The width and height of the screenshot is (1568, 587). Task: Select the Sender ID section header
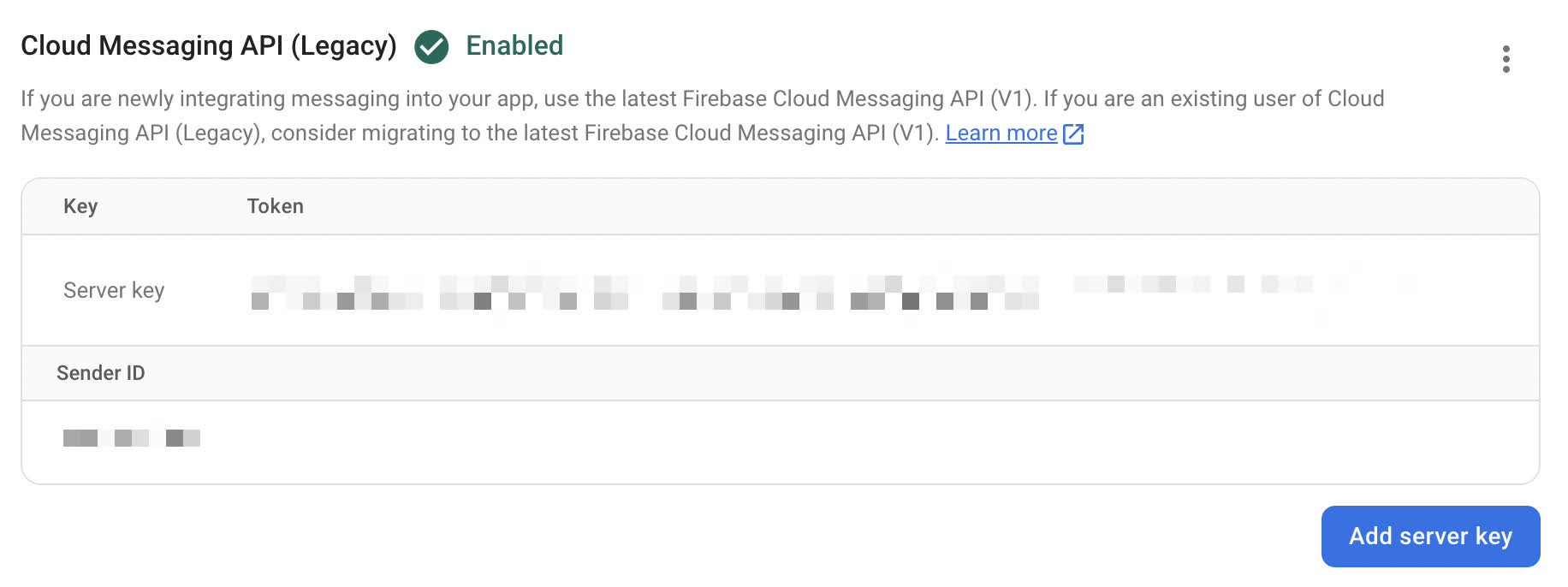[x=100, y=373]
